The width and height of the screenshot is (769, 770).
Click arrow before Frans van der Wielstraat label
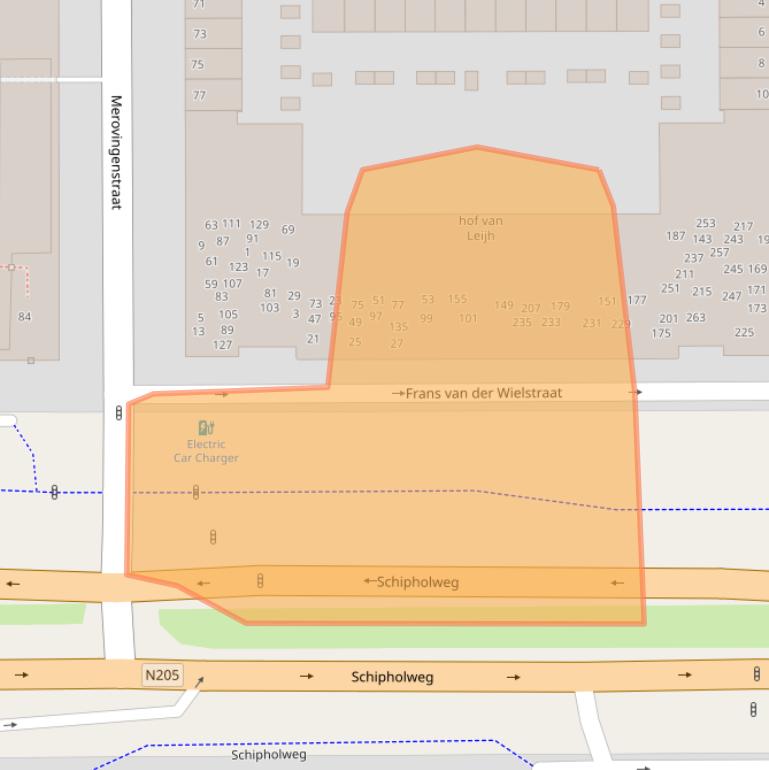click(x=398, y=393)
